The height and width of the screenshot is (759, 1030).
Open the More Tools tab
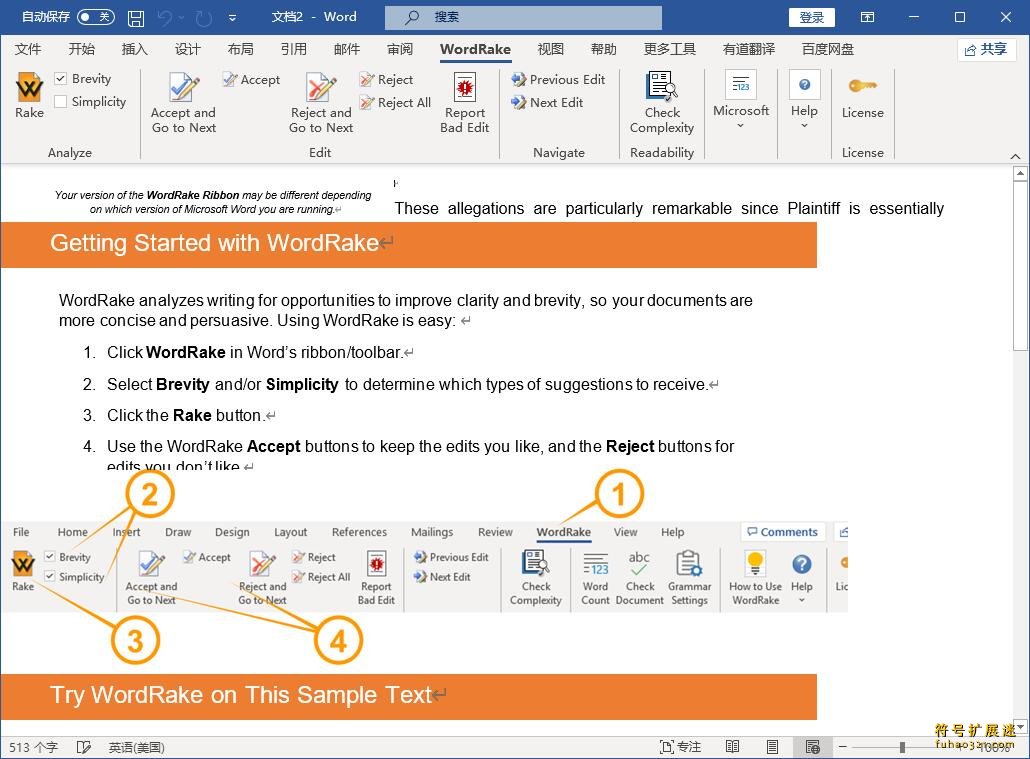(x=669, y=49)
